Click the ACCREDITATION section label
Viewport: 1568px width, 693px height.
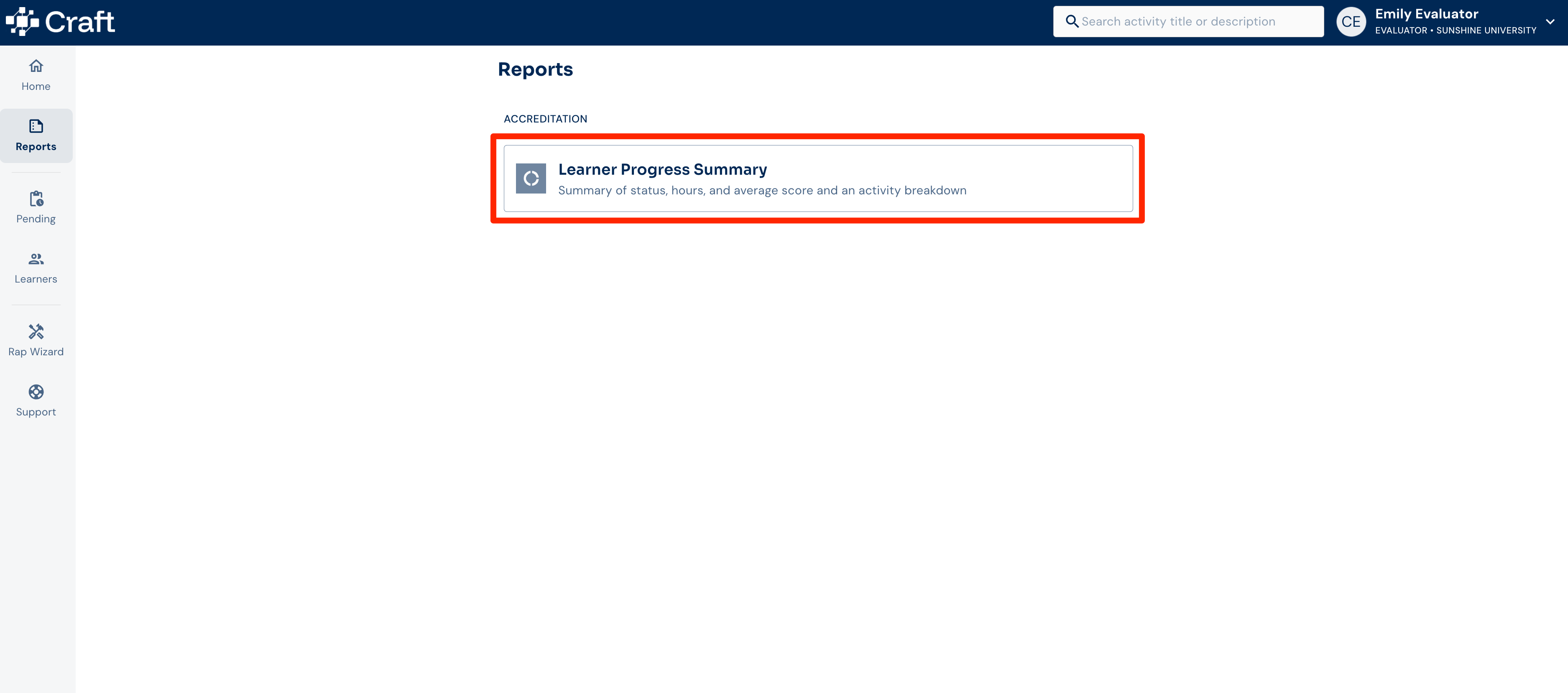(545, 119)
